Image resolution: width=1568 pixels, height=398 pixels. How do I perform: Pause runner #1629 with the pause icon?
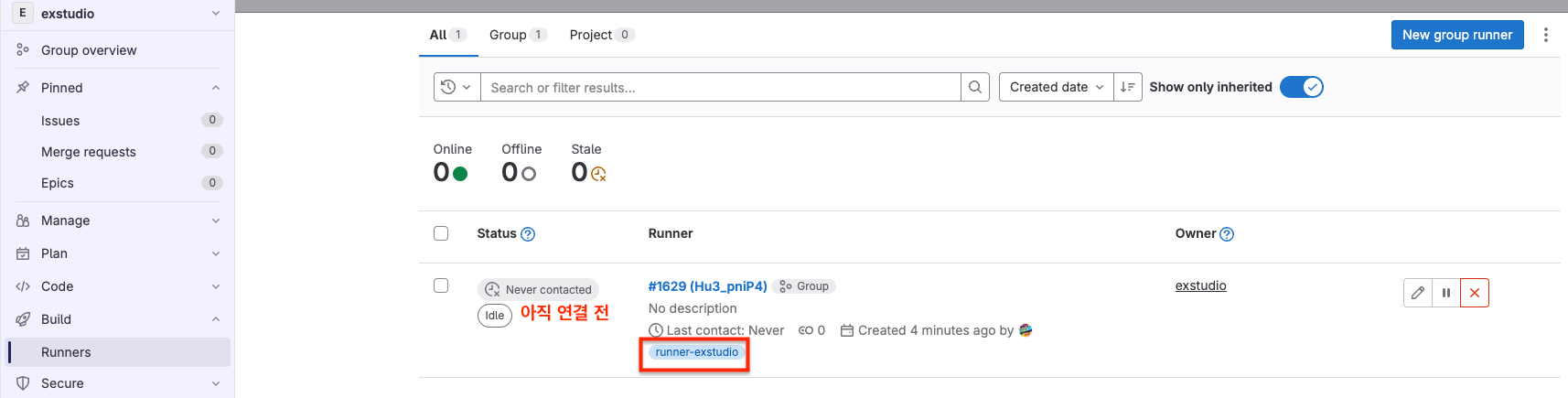(x=1446, y=293)
